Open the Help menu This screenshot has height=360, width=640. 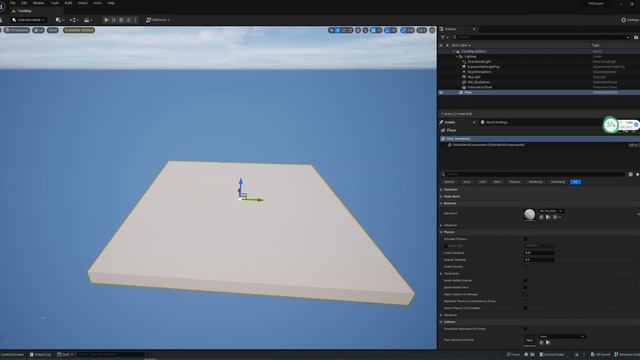coord(111,3)
